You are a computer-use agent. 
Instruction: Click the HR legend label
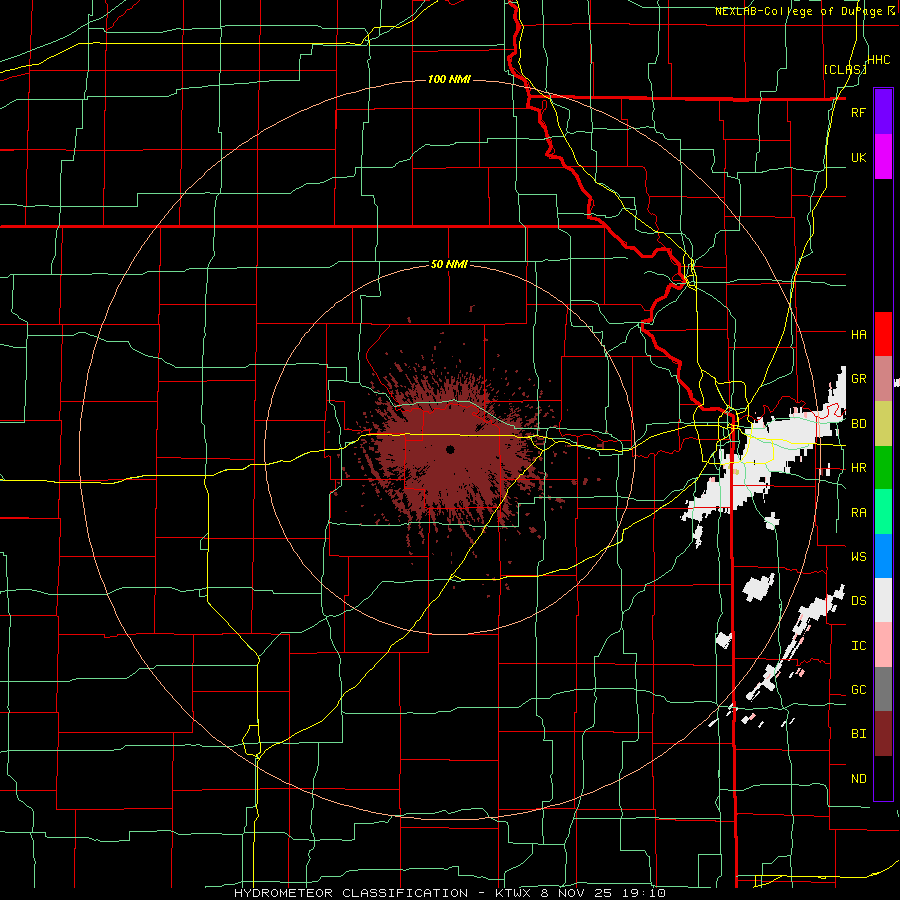[858, 468]
